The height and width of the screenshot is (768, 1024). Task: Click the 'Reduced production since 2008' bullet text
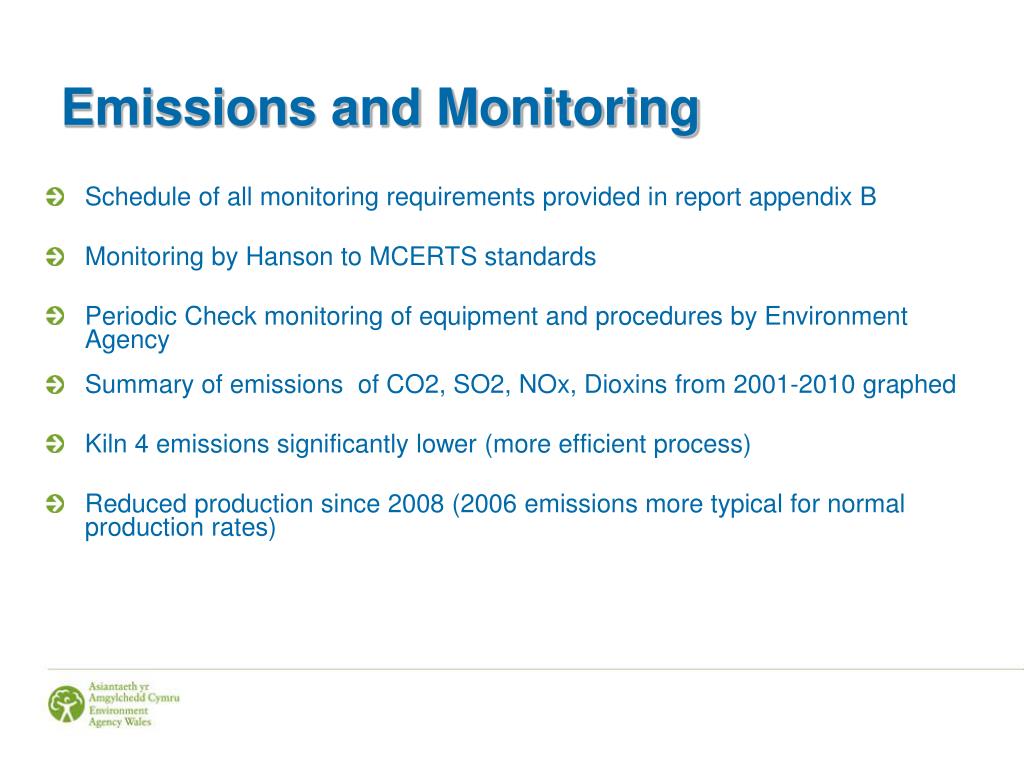pos(495,516)
